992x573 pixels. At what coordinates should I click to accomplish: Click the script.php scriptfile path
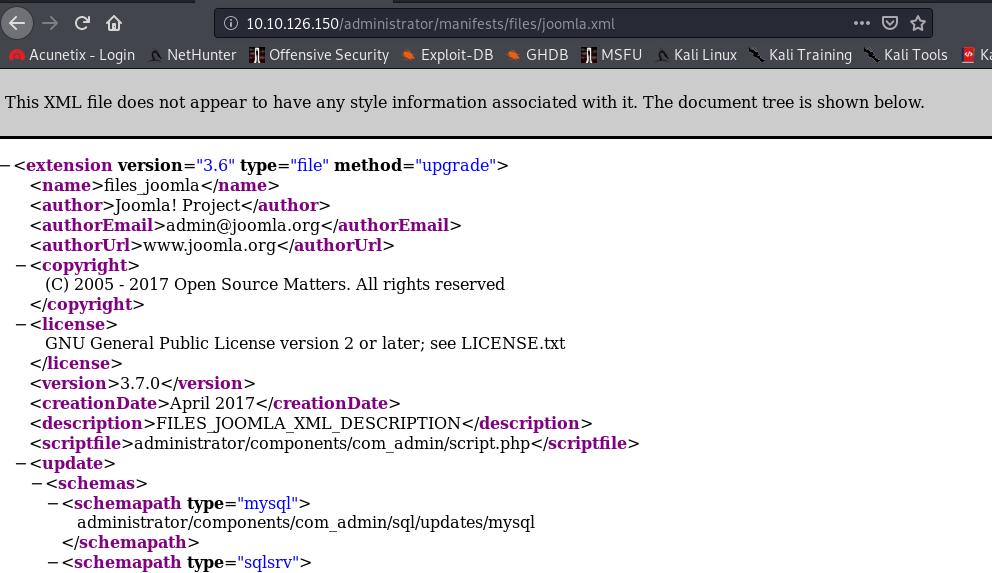tap(332, 443)
